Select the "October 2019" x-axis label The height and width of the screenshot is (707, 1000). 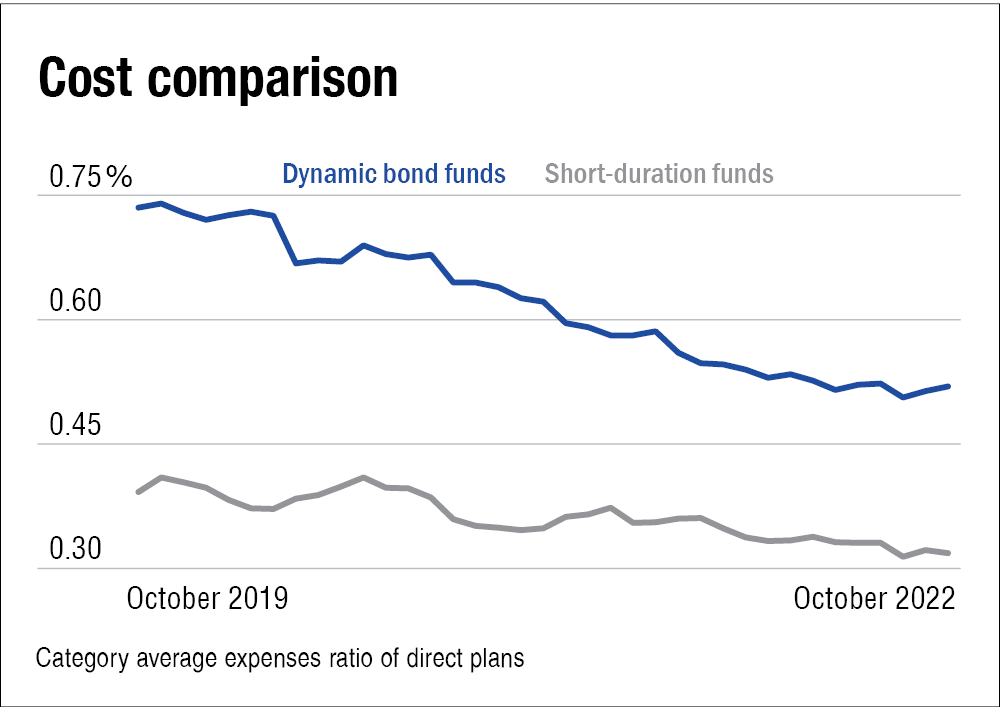point(207,598)
